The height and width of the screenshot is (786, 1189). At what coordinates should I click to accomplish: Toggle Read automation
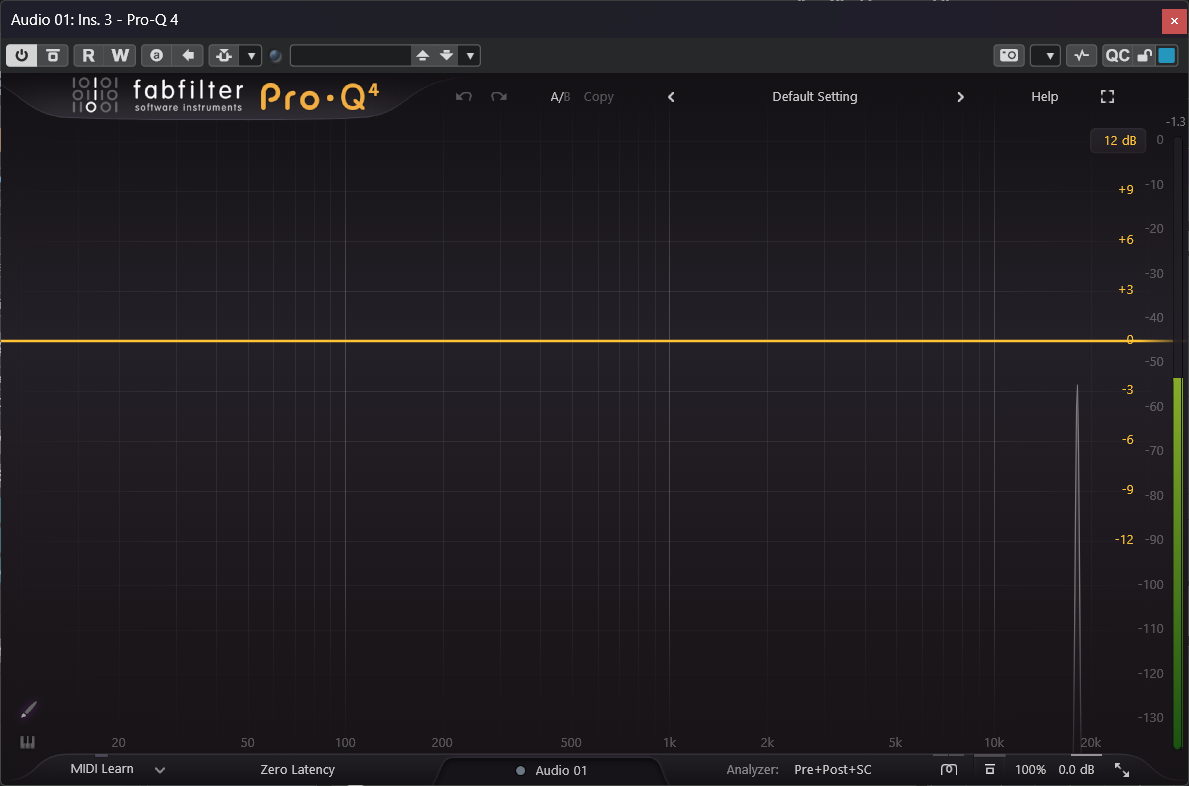[x=91, y=55]
